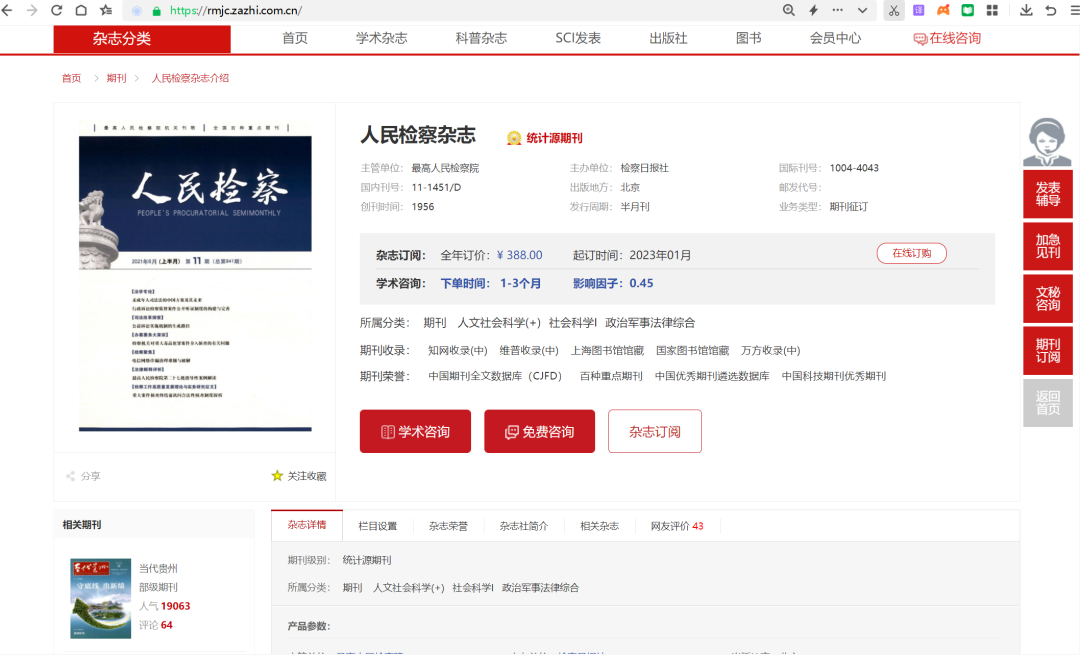
Task: Open the browser home page icon
Action: click(x=81, y=10)
